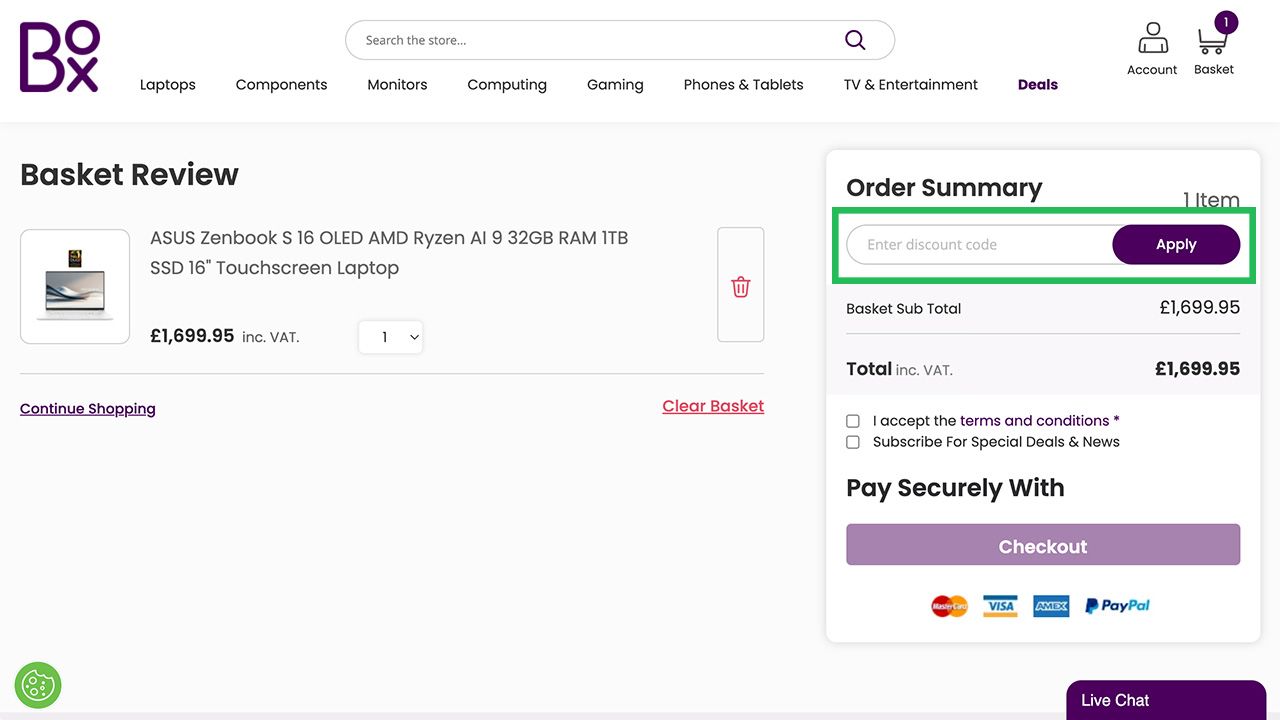Image resolution: width=1280 pixels, height=720 pixels.
Task: Click the Visa payment icon
Action: (x=1000, y=606)
